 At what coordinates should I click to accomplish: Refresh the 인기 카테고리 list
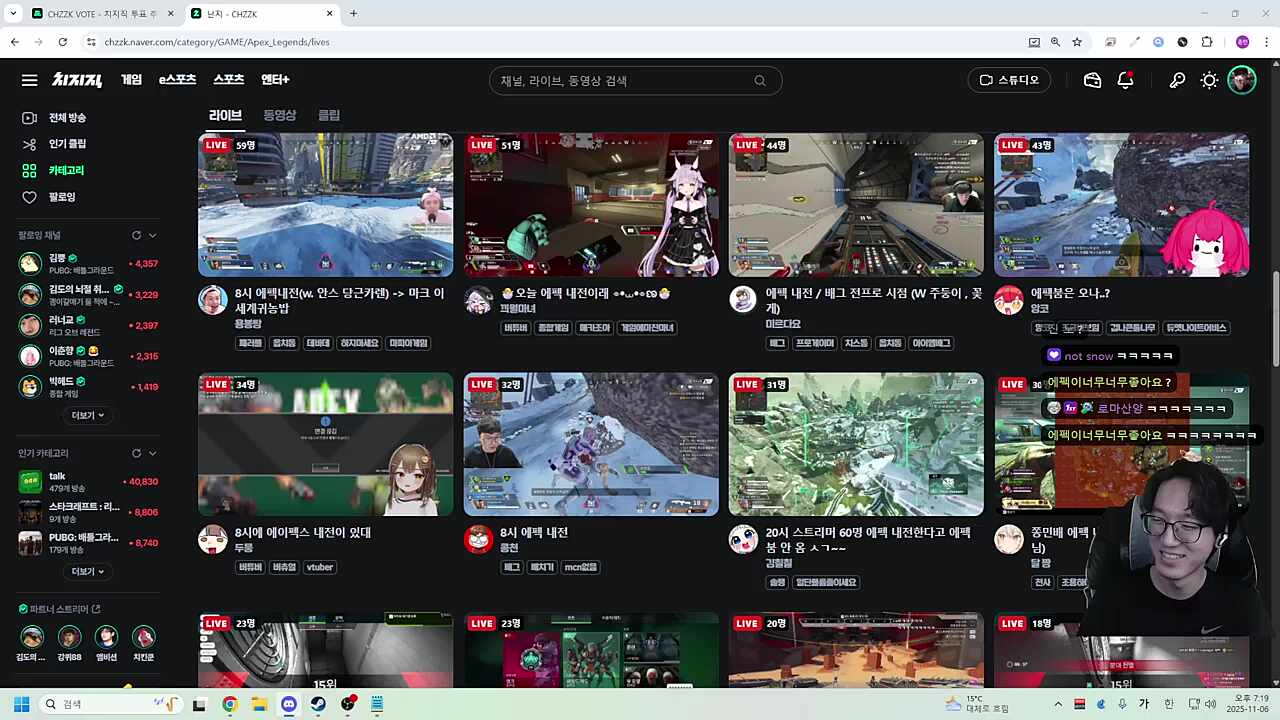click(x=136, y=453)
